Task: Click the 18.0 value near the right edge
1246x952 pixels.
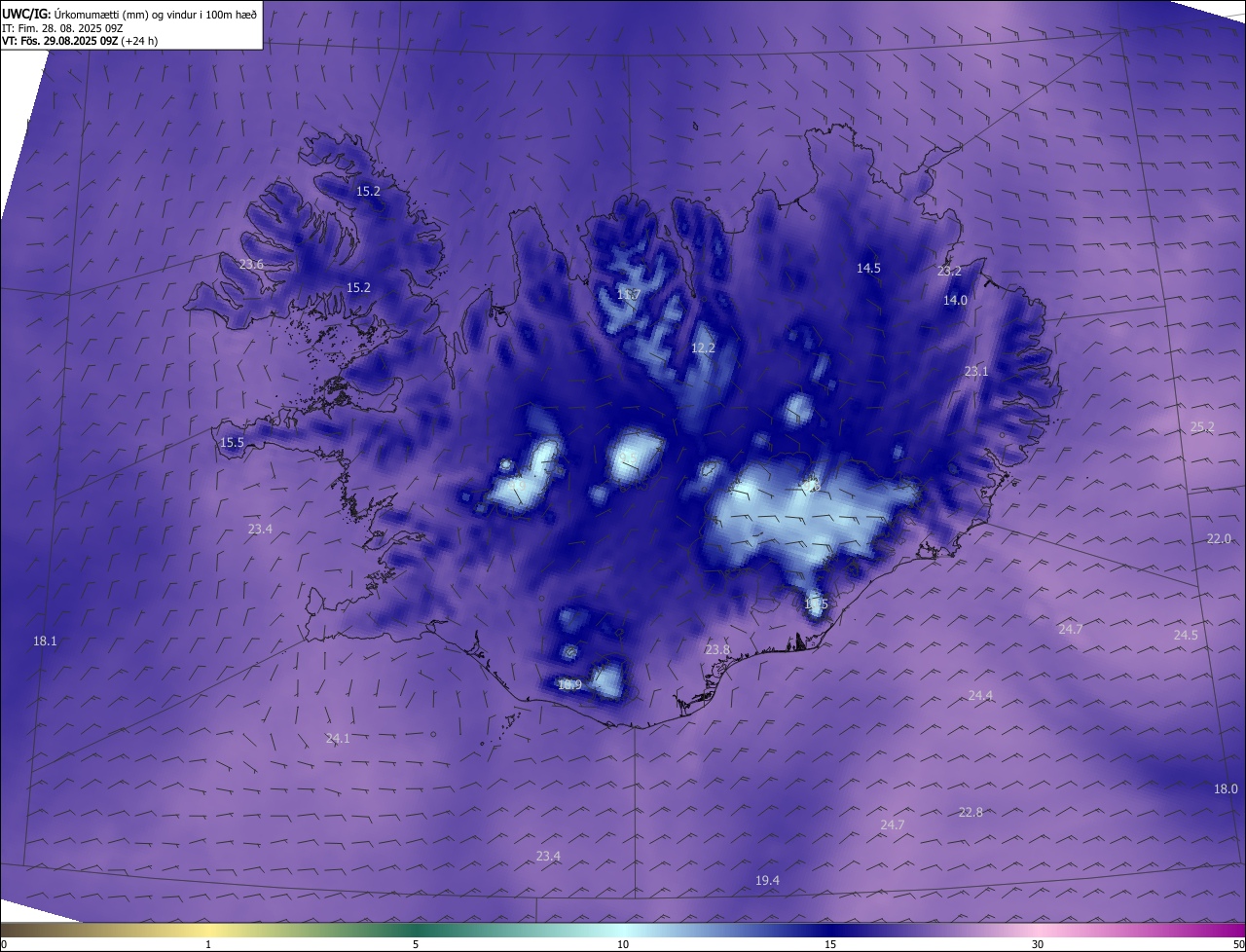Action: click(x=1226, y=789)
